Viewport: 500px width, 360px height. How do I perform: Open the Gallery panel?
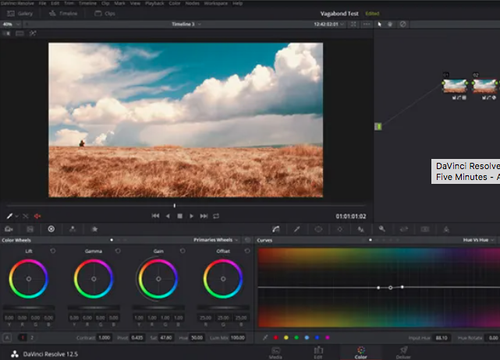(20, 13)
